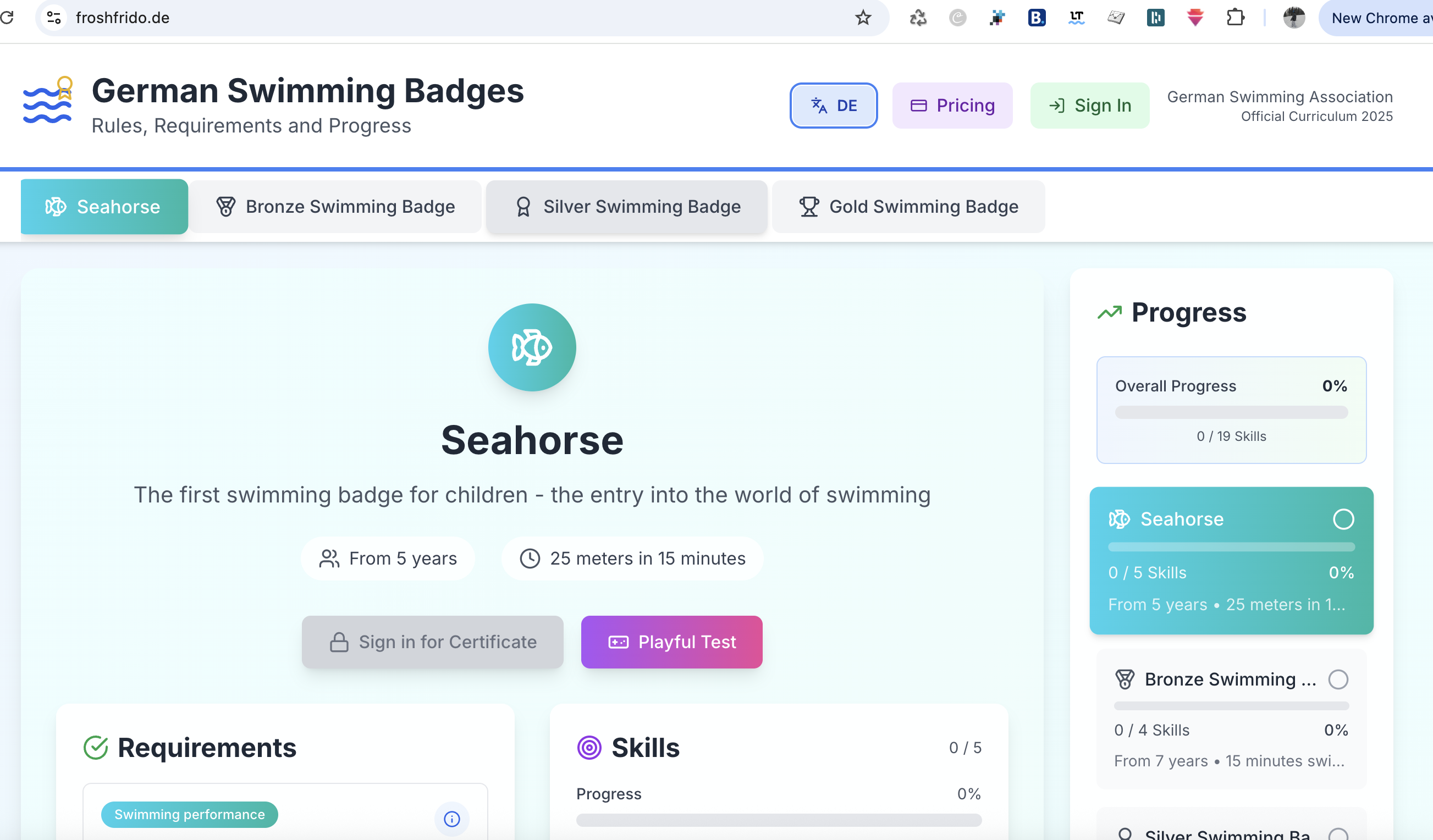1433x840 pixels.
Task: Toggle the Bronze Swimming completion circle
Action: click(1338, 679)
